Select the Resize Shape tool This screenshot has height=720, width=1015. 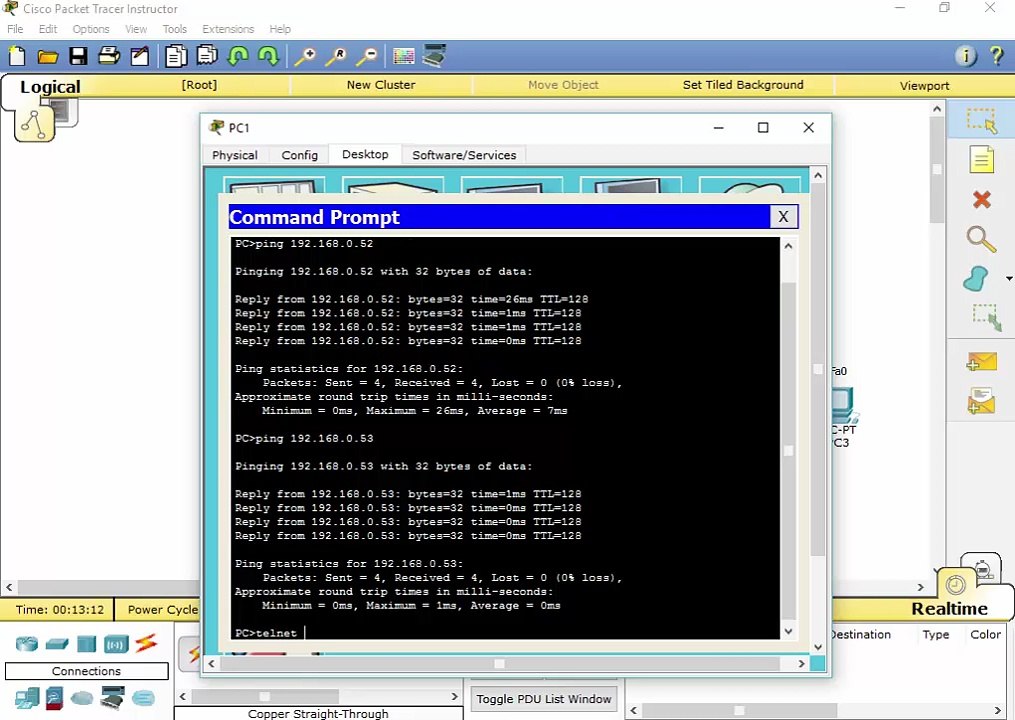point(987,317)
